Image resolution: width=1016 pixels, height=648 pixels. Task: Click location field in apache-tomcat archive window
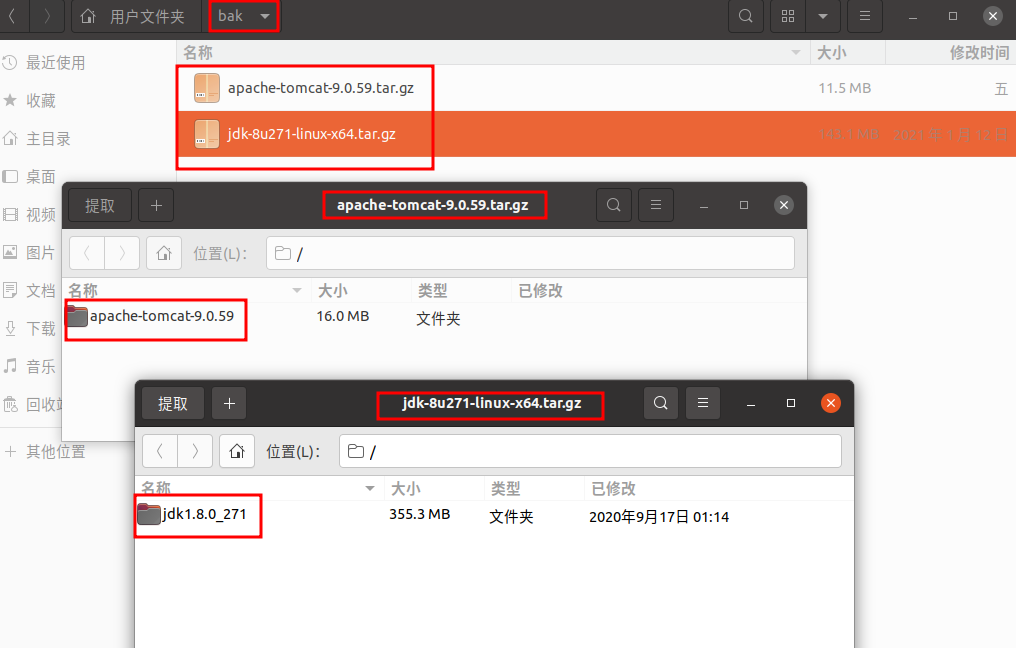coord(530,253)
